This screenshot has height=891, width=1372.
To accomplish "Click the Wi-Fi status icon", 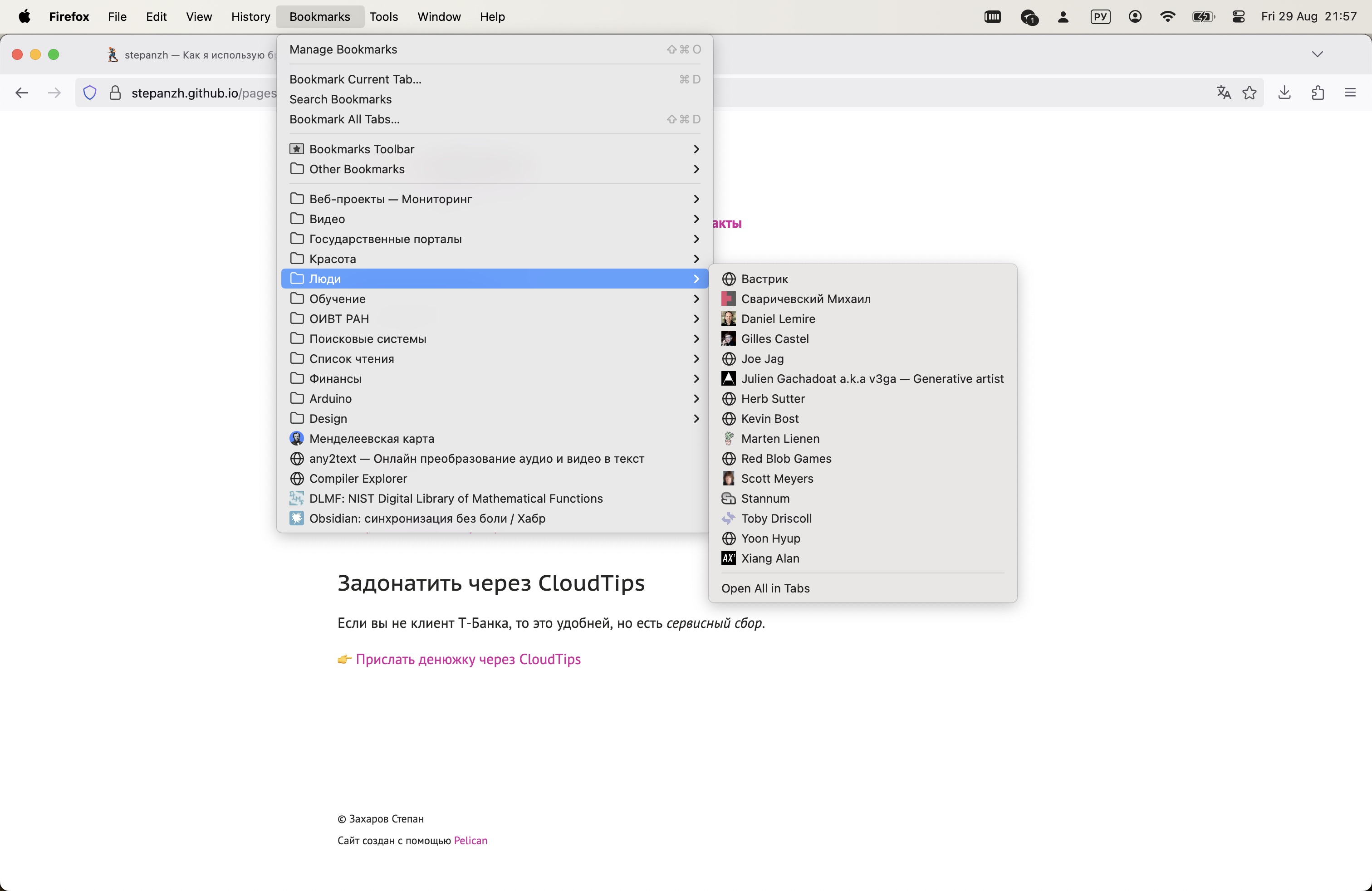I will click(1168, 17).
